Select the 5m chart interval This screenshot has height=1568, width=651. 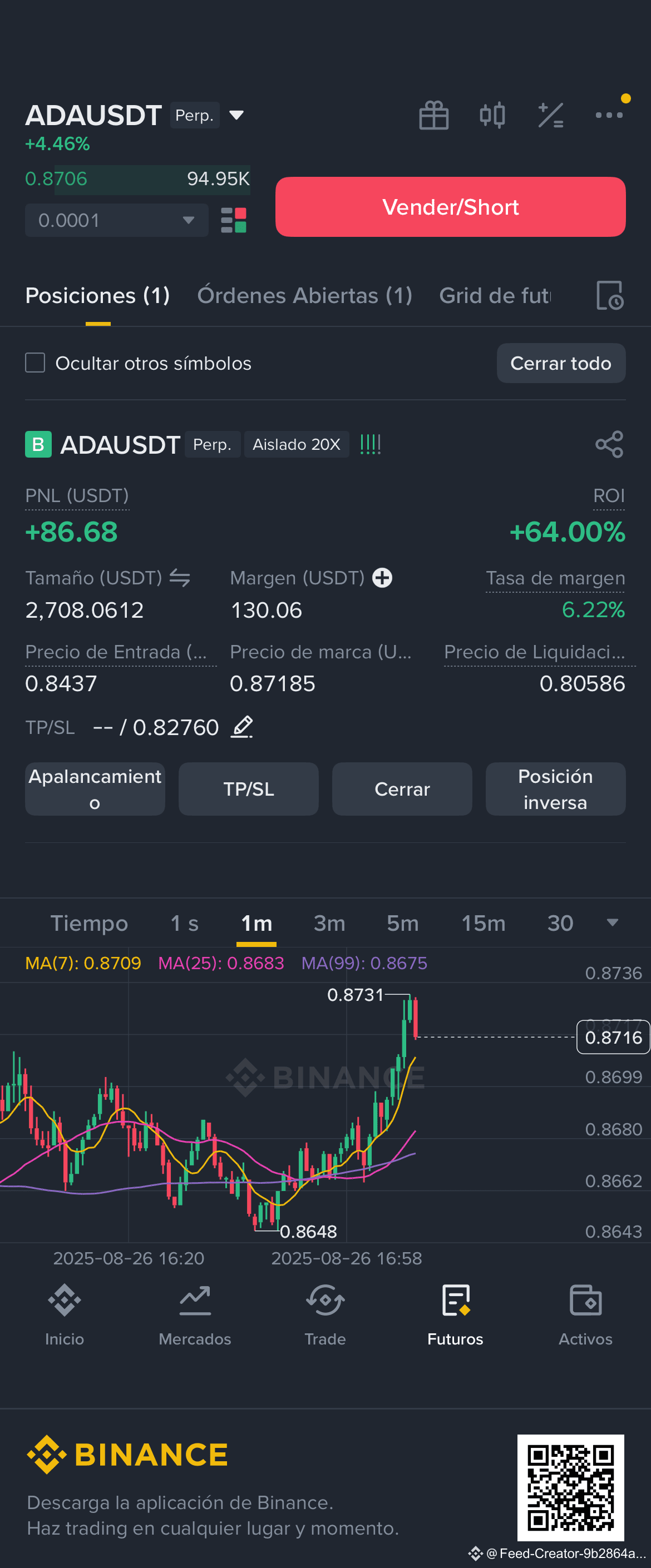coord(402,923)
